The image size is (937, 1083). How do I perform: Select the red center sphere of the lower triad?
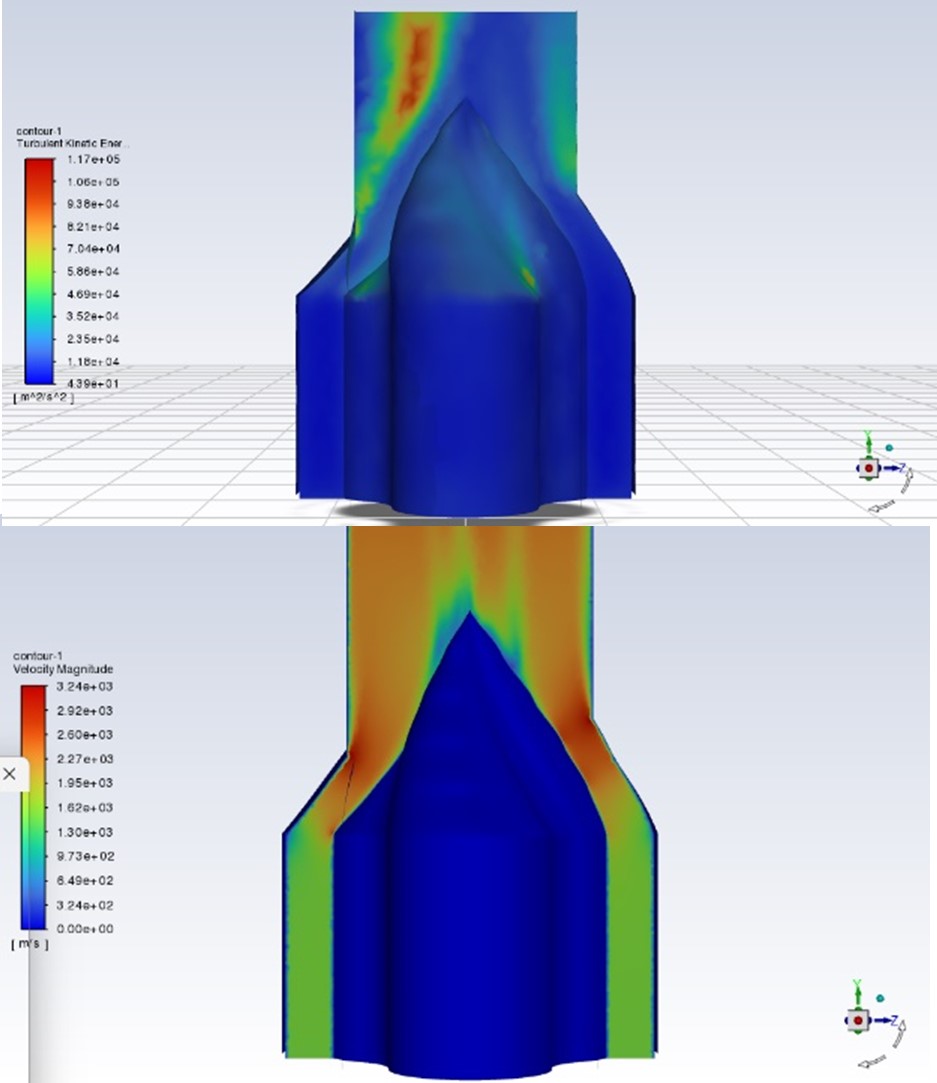coord(856,1019)
